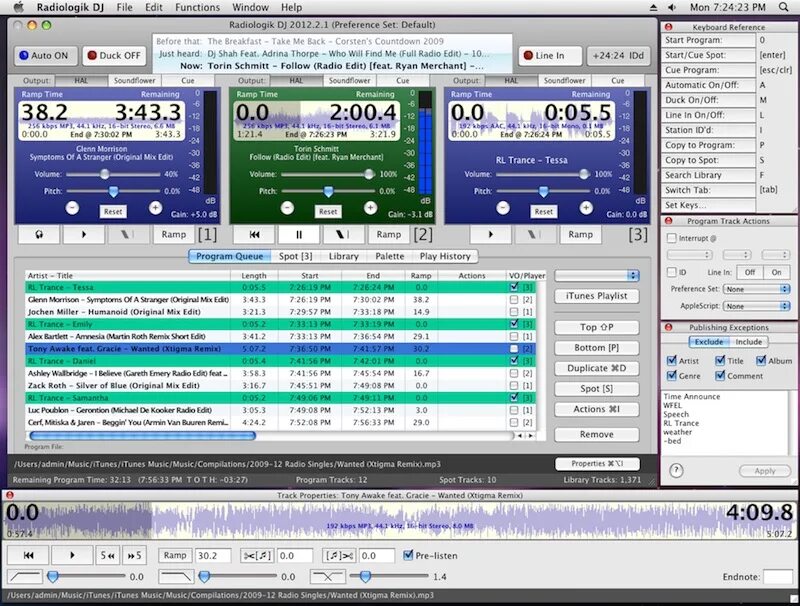The height and width of the screenshot is (606, 800).
Task: Decrease pitch with minus on player 1
Action: (x=72, y=208)
